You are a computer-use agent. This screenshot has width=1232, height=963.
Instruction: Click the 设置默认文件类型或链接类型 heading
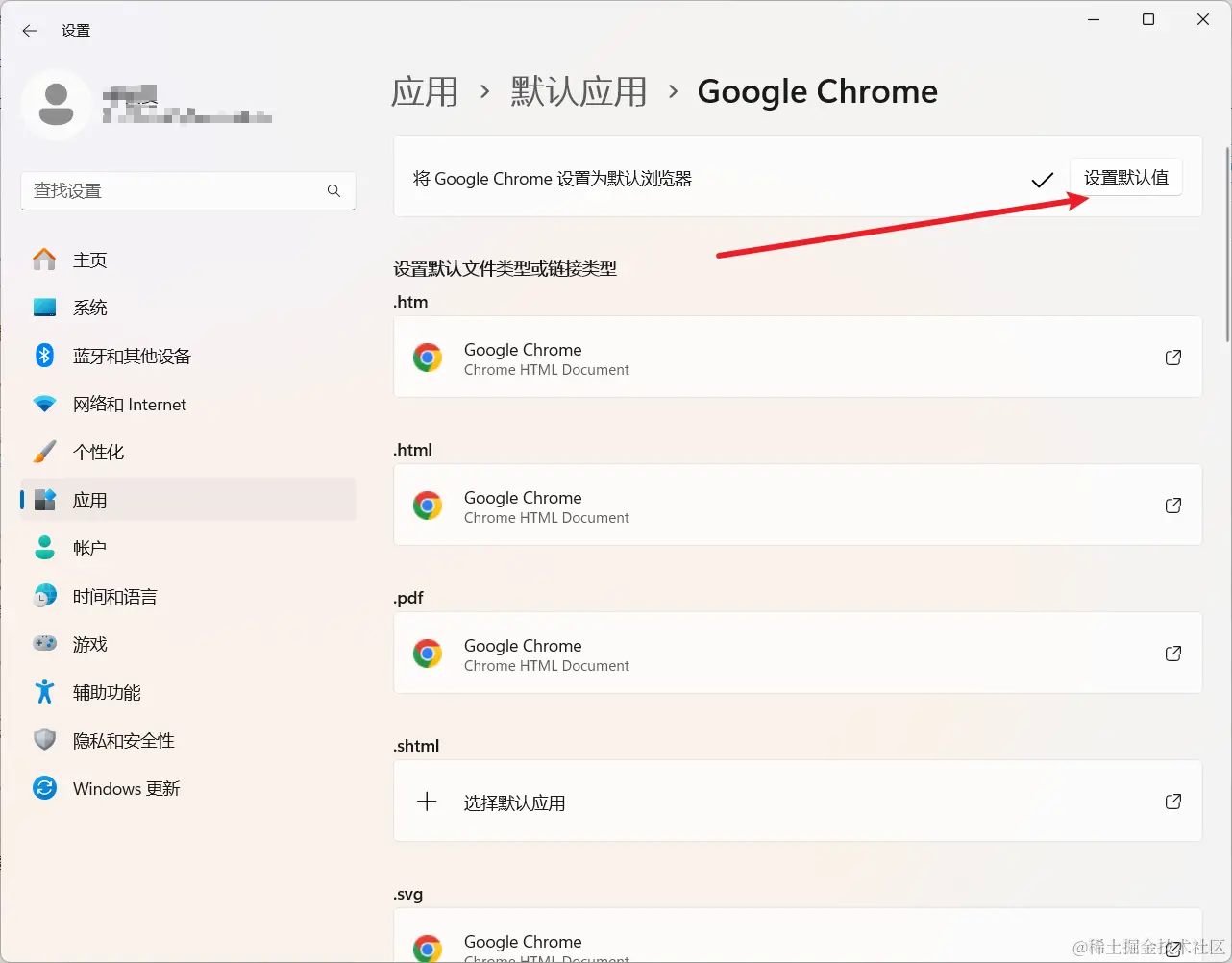click(x=505, y=269)
